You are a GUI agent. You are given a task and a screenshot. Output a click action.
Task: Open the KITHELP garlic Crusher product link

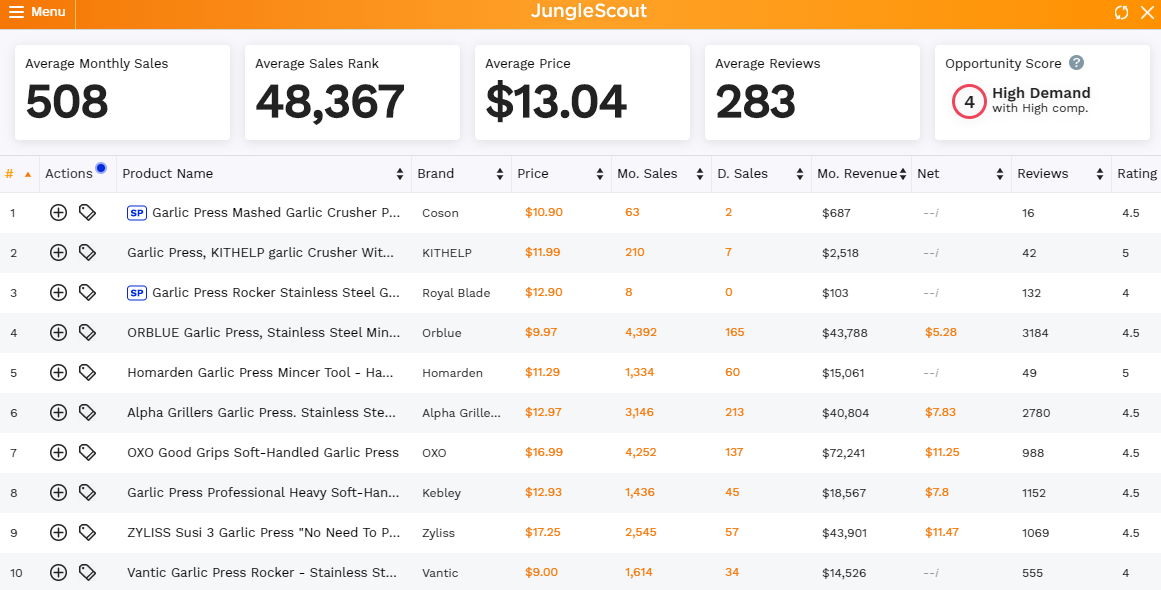(x=261, y=253)
